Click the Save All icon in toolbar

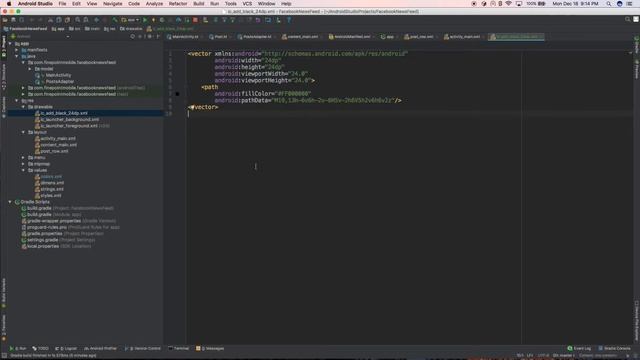(13, 20)
